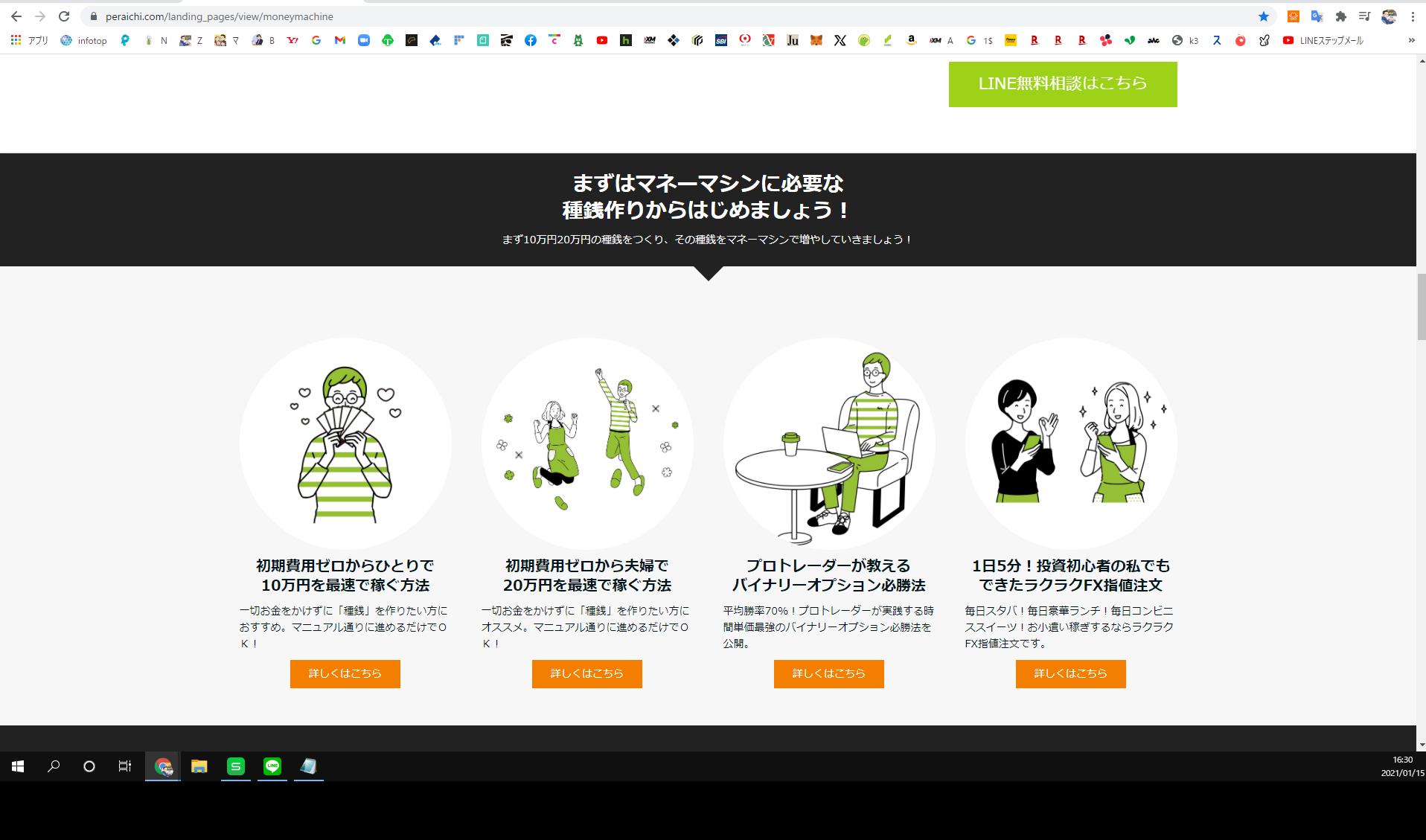Click the address bar URL
The height and width of the screenshot is (840, 1426).
[x=220, y=16]
